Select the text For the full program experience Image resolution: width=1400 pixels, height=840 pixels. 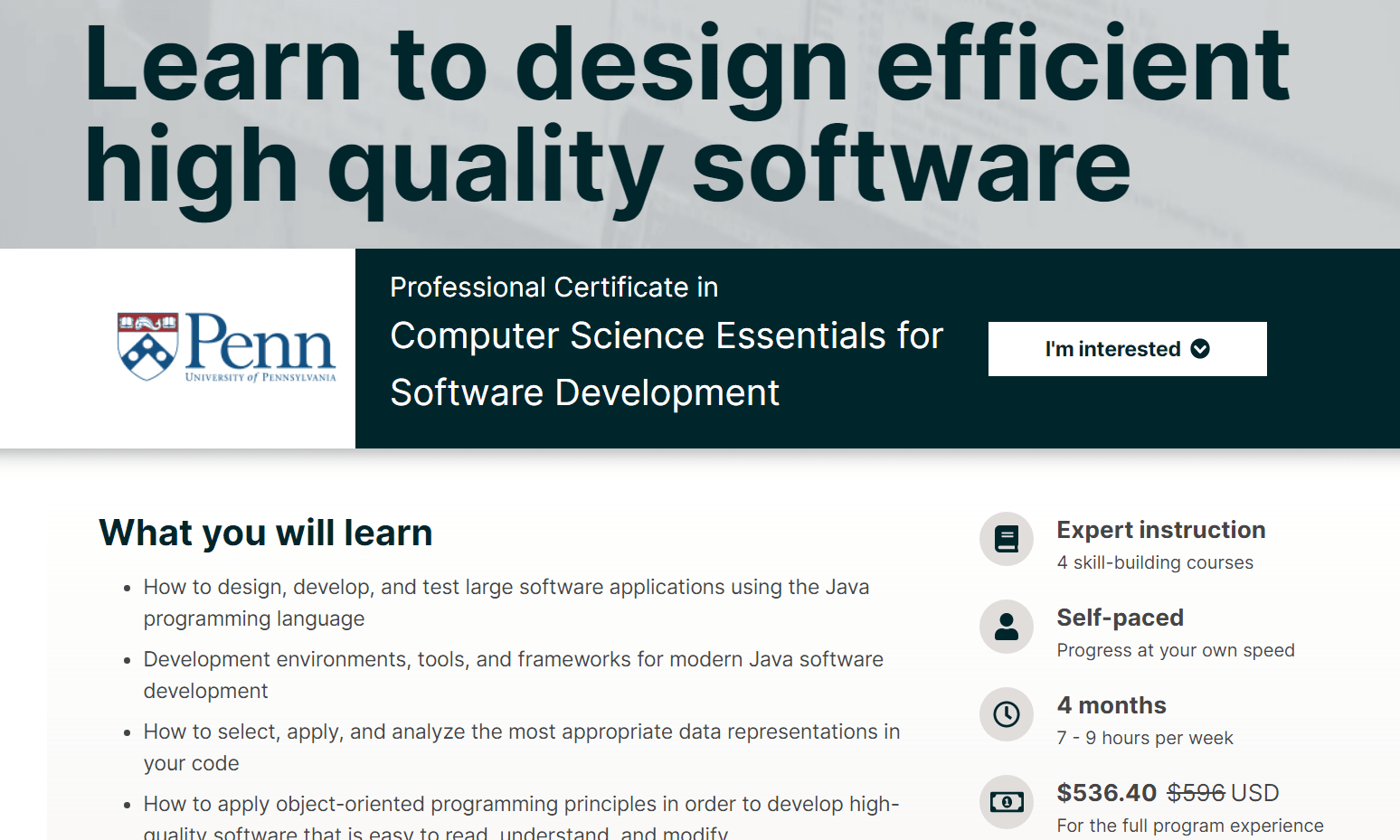coord(1190,826)
